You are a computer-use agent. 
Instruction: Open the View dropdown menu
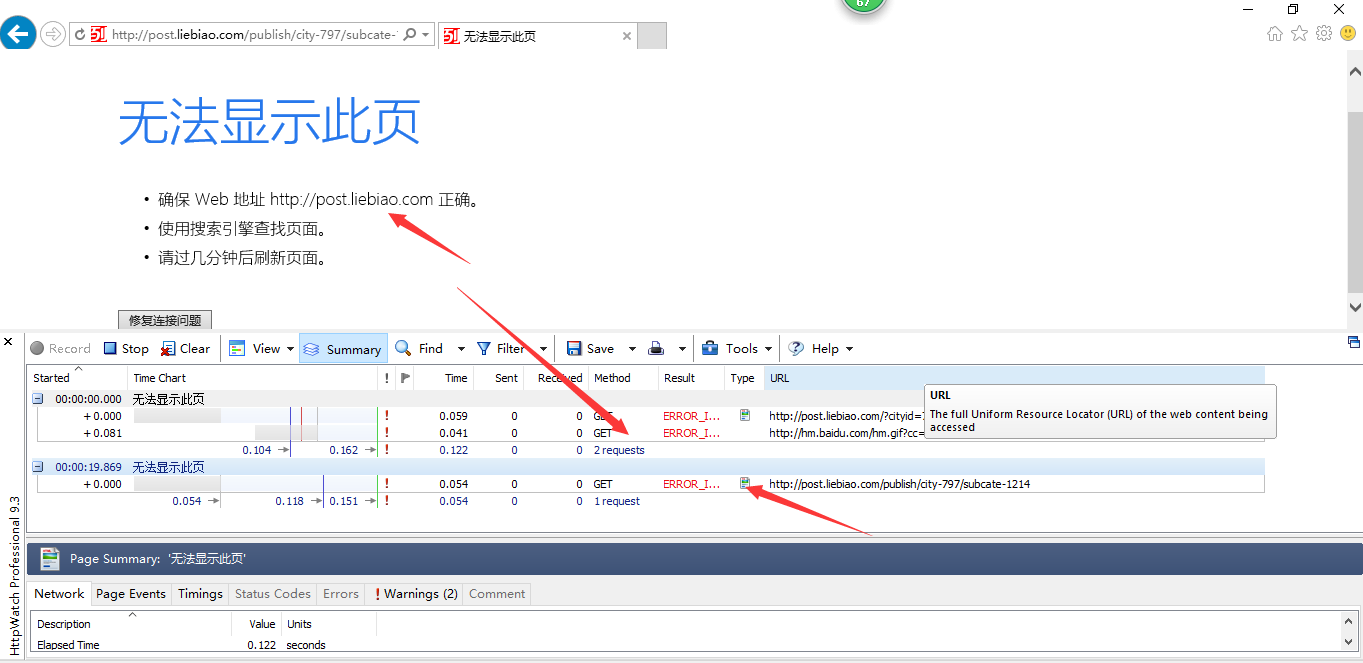click(x=262, y=349)
